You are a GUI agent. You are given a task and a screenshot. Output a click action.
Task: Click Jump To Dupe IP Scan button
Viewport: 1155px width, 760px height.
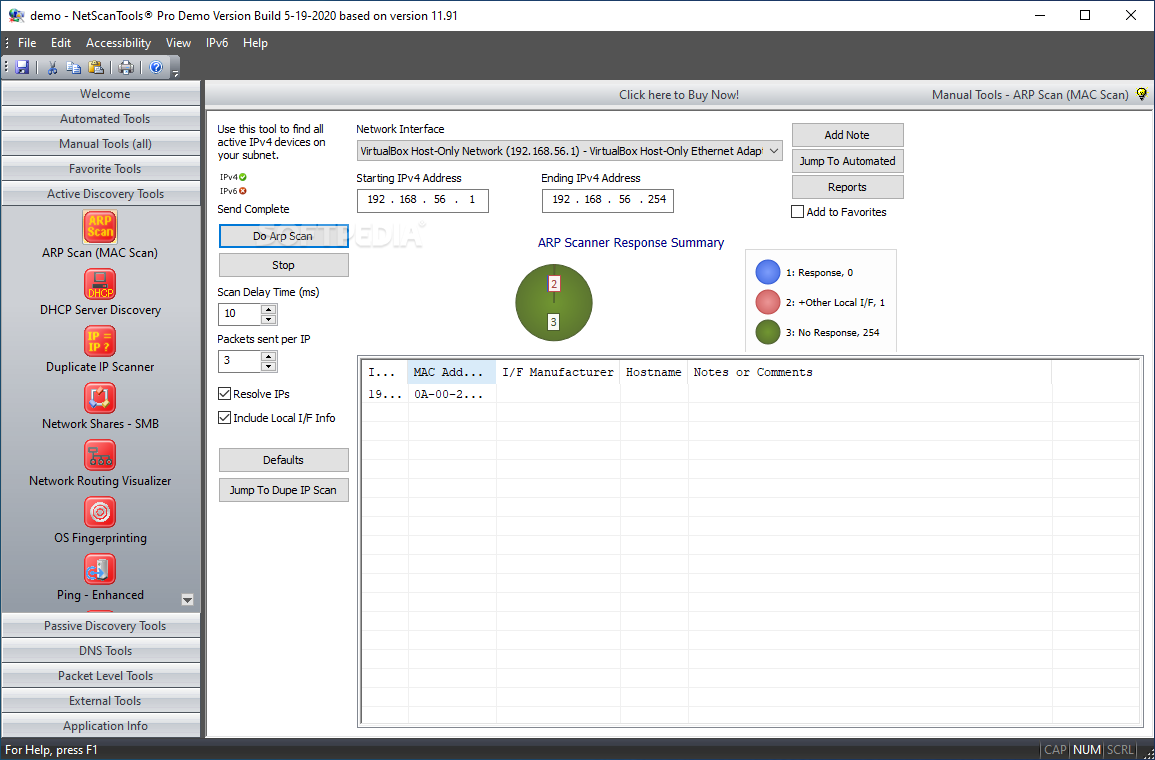(x=284, y=490)
